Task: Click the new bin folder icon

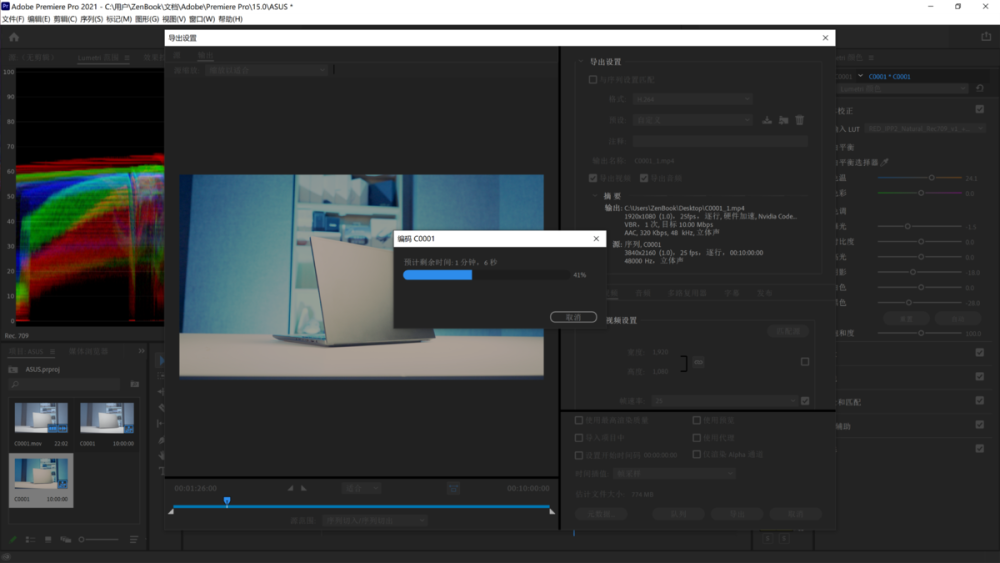Action: coord(135,384)
